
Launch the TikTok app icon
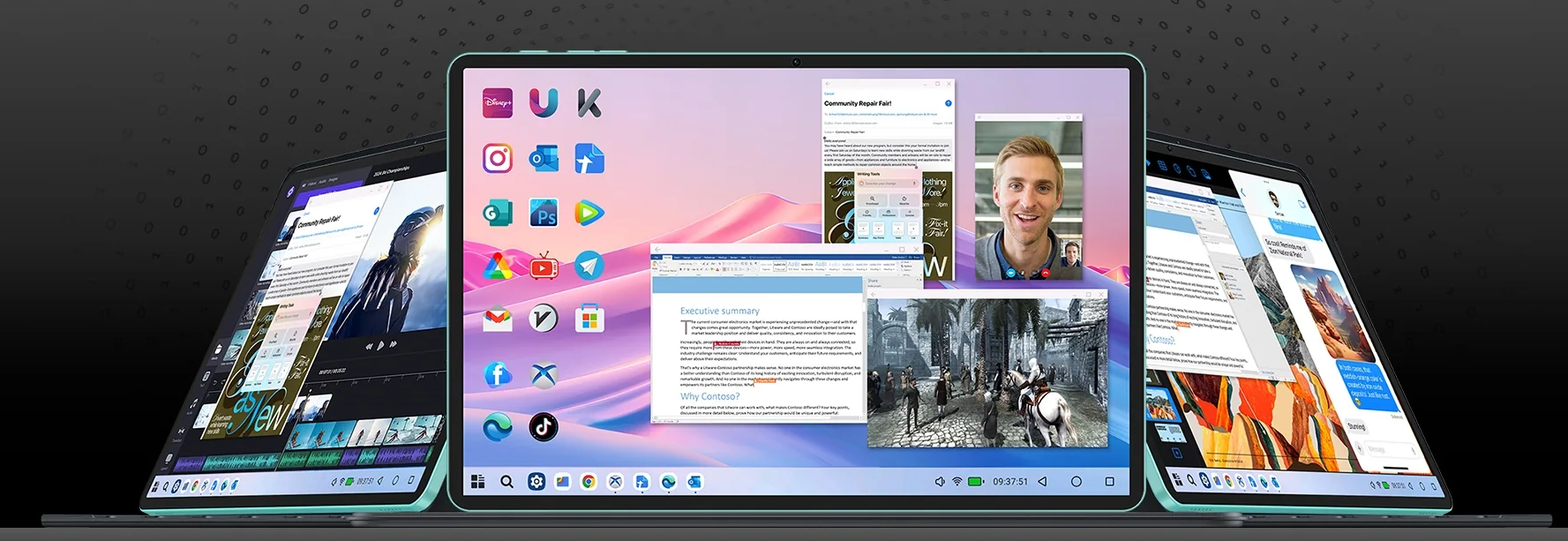[x=544, y=427]
